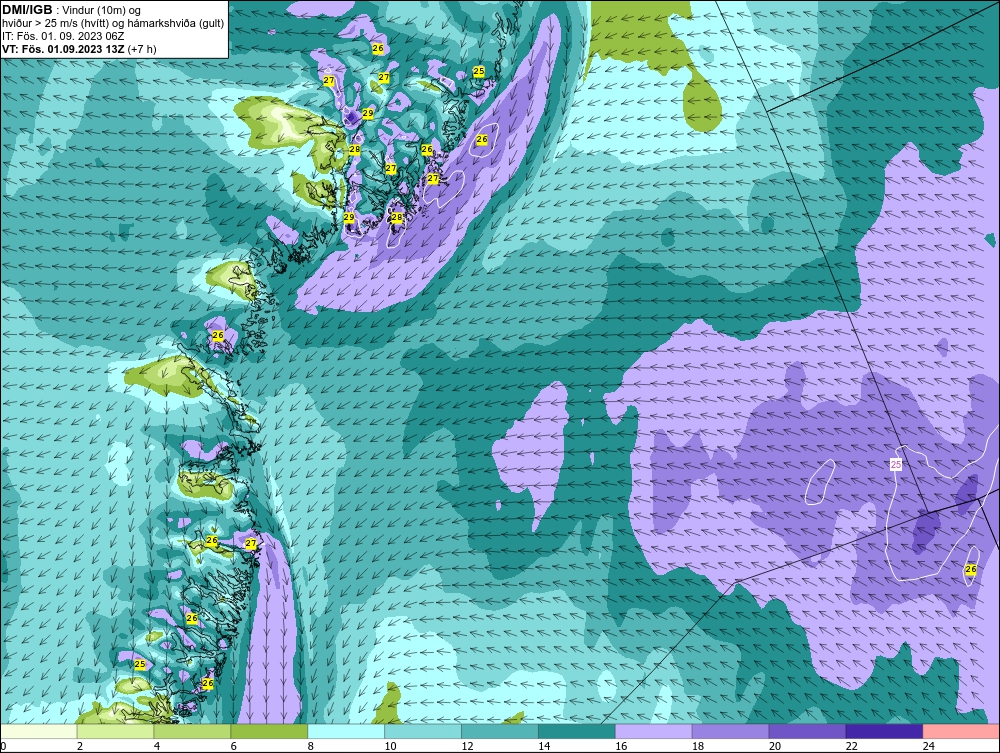Click the 12–14 m/s teal legend swatch
1000x753 pixels.
(x=500, y=731)
